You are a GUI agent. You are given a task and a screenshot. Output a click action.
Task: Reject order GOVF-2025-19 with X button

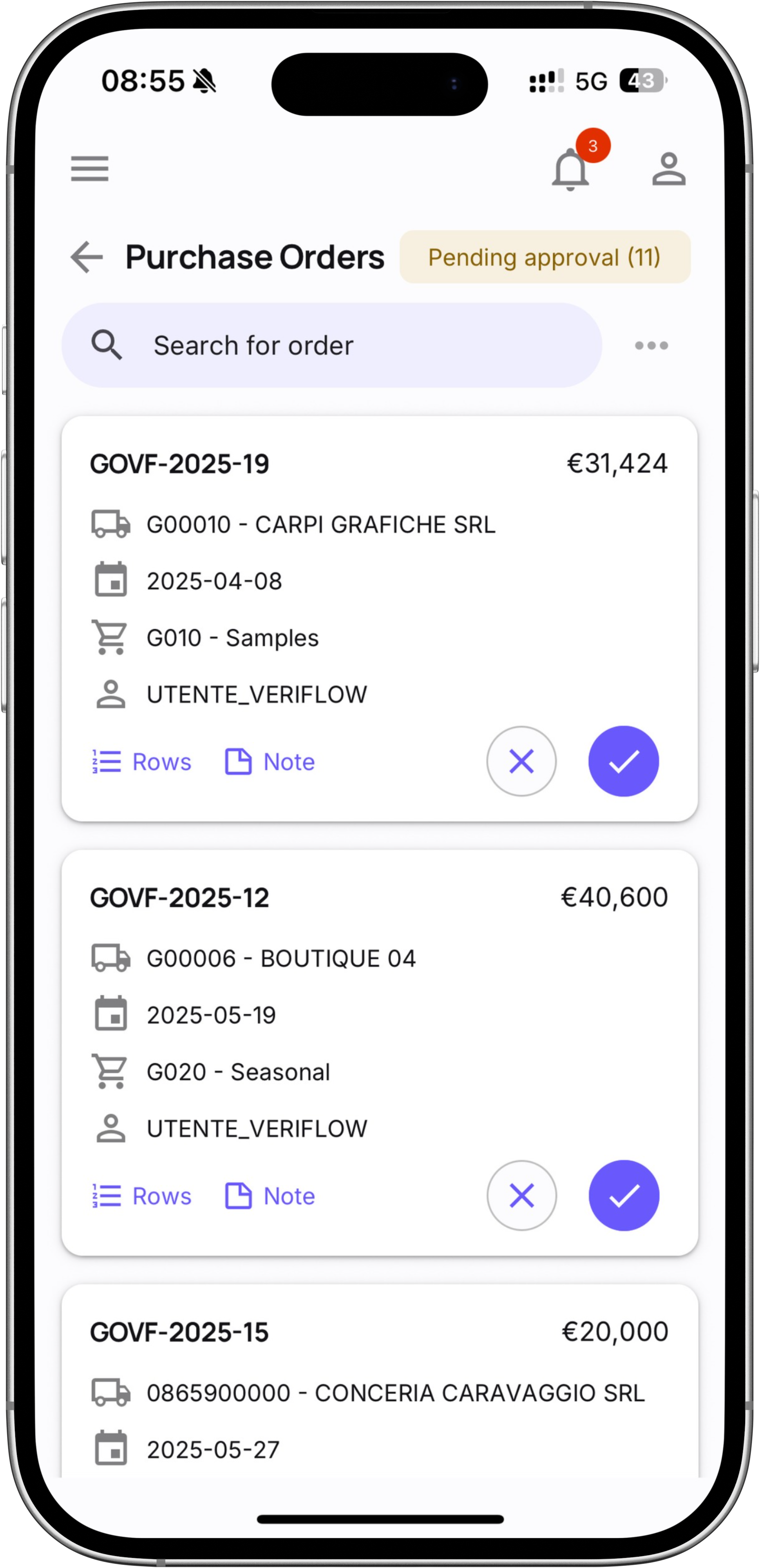tap(521, 762)
